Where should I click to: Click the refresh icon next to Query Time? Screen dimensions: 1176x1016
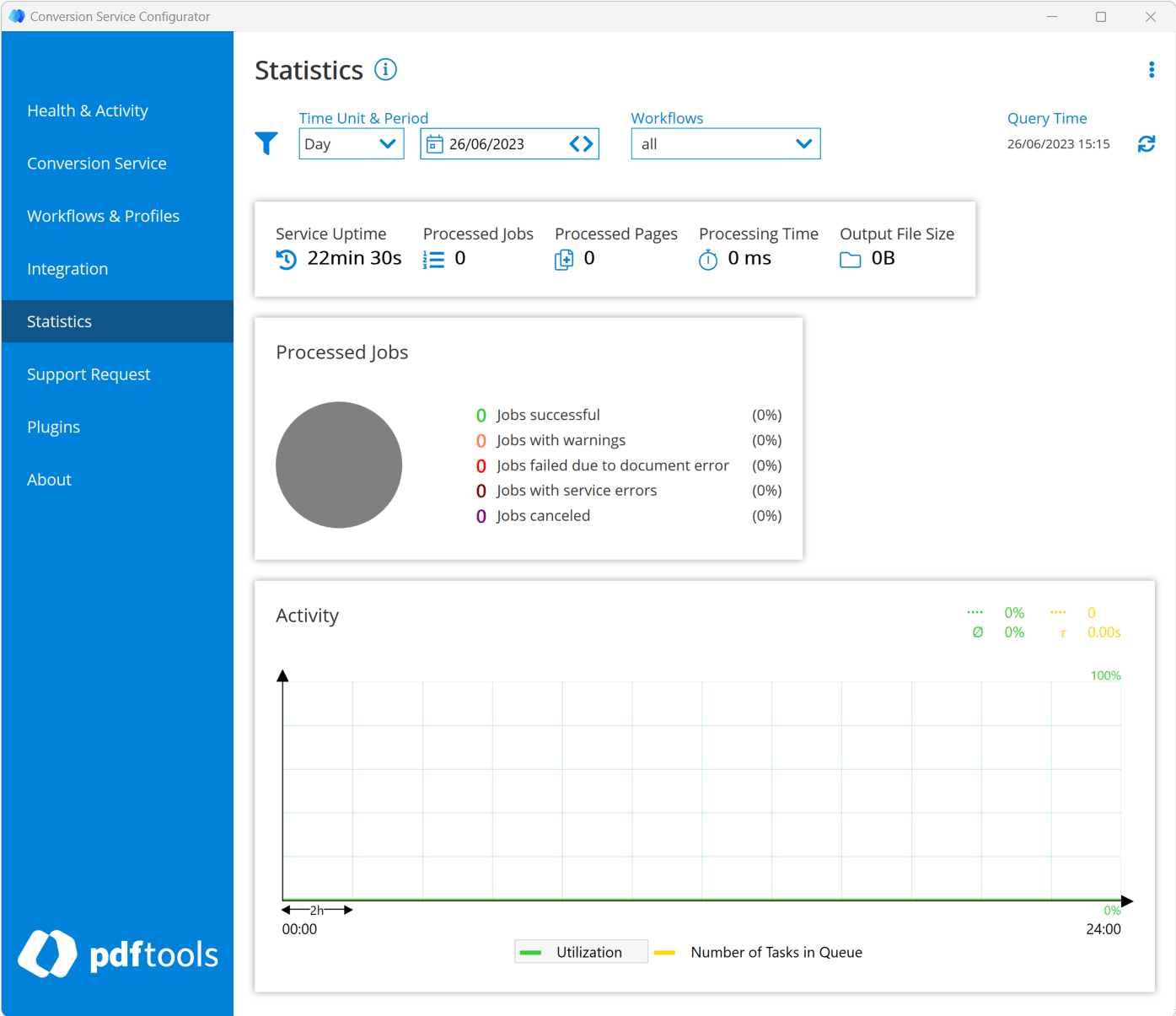click(1146, 143)
